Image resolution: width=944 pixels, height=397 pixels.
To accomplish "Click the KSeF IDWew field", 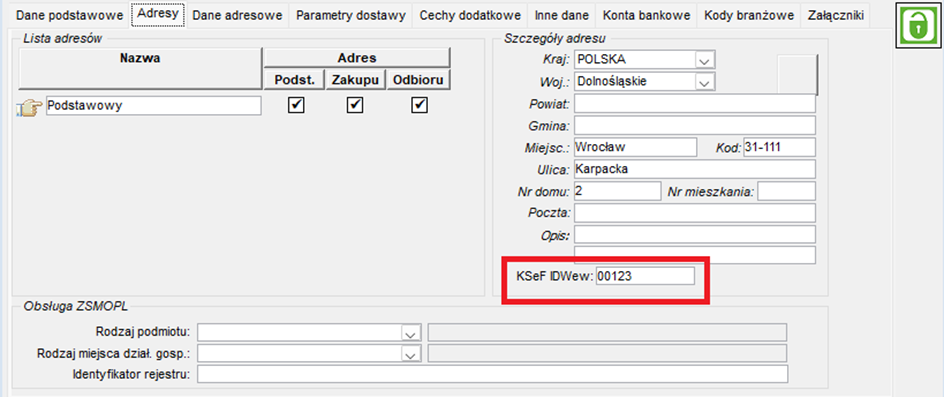I will (645, 276).
